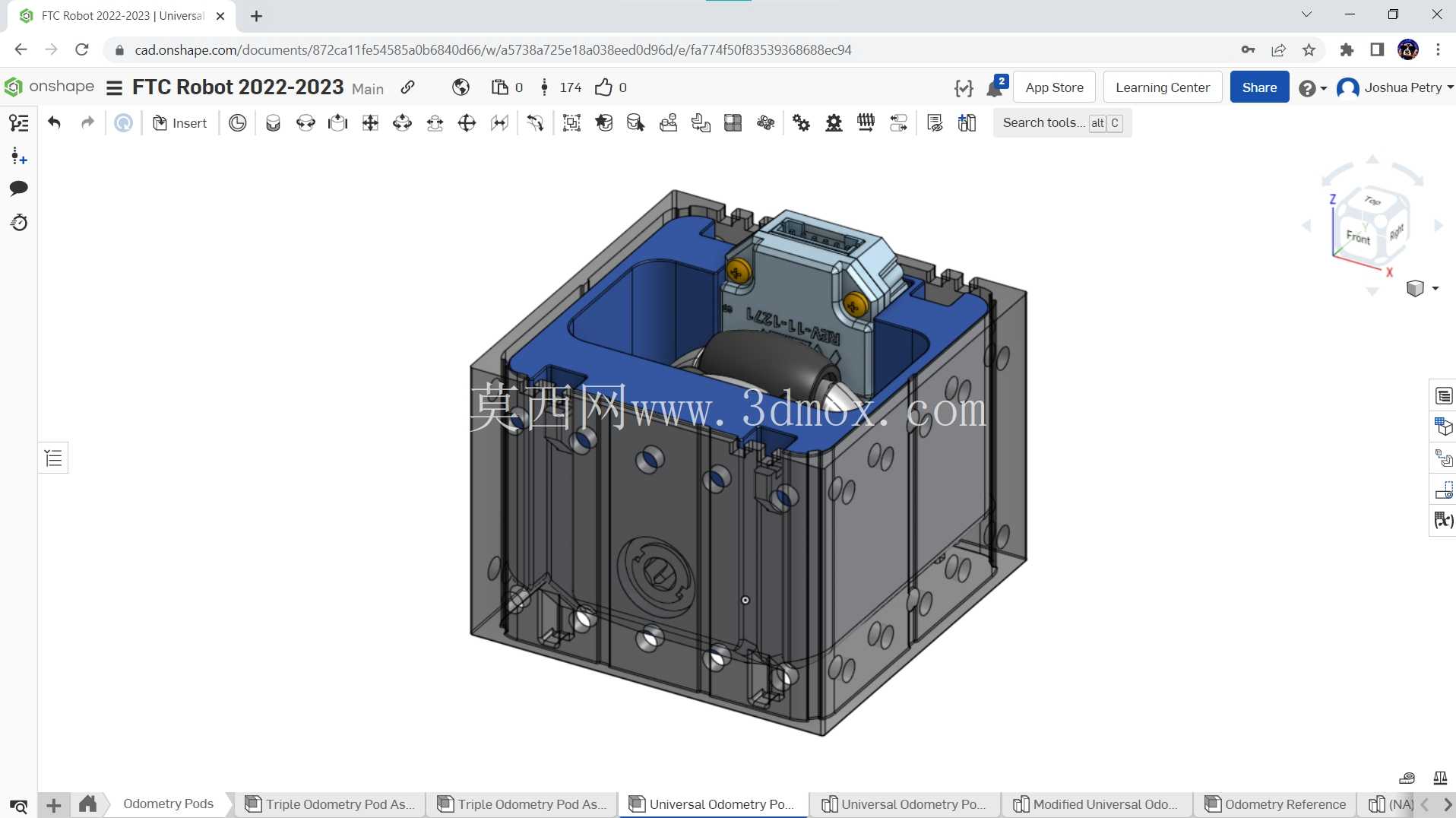Select the Revolute mate tool

click(x=305, y=123)
